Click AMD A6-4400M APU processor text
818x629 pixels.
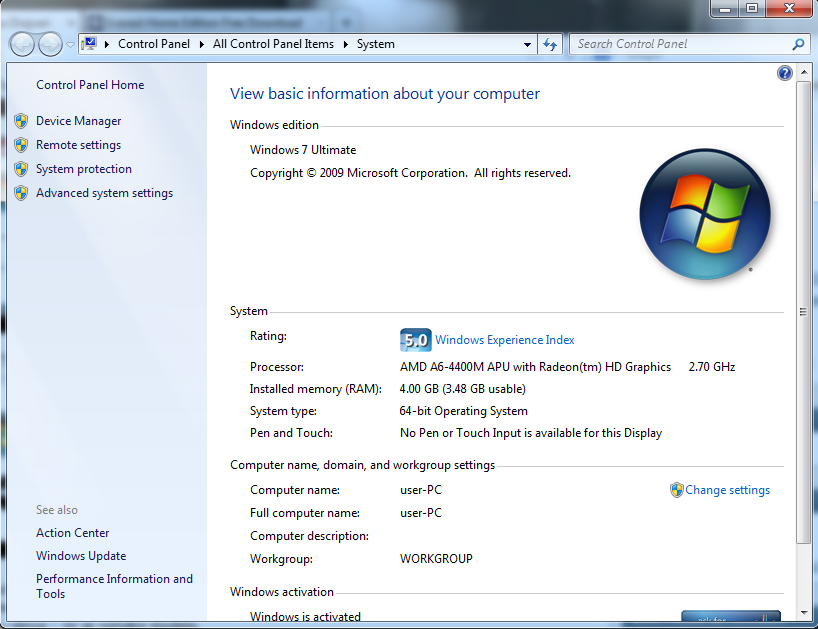click(x=535, y=367)
